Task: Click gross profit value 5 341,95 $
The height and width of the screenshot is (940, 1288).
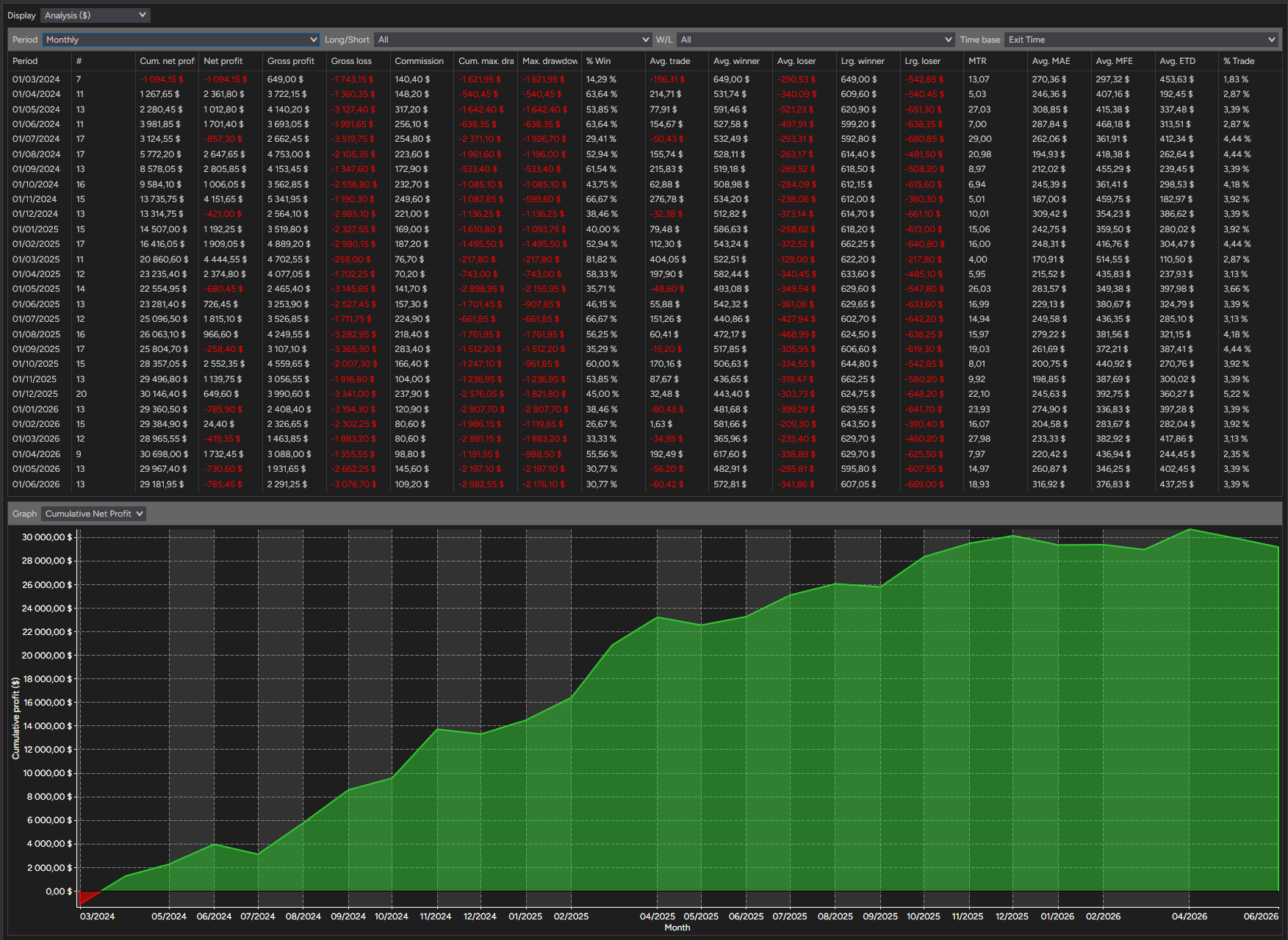Action: coord(289,199)
